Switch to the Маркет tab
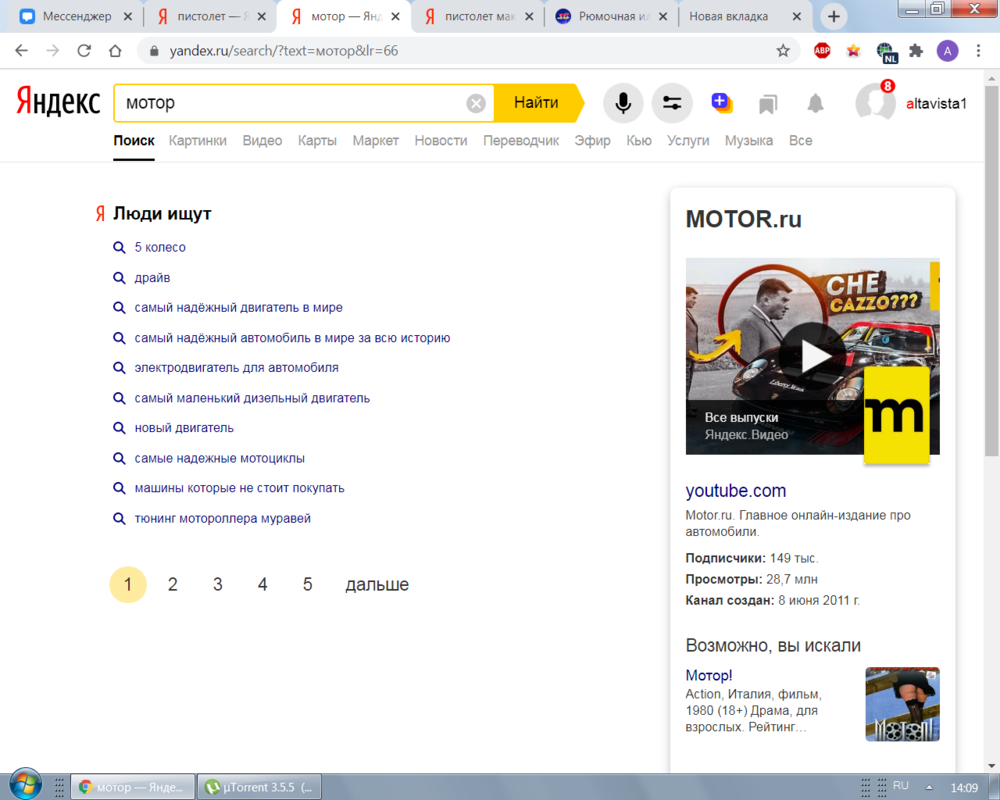The image size is (1000, 800). tap(376, 140)
